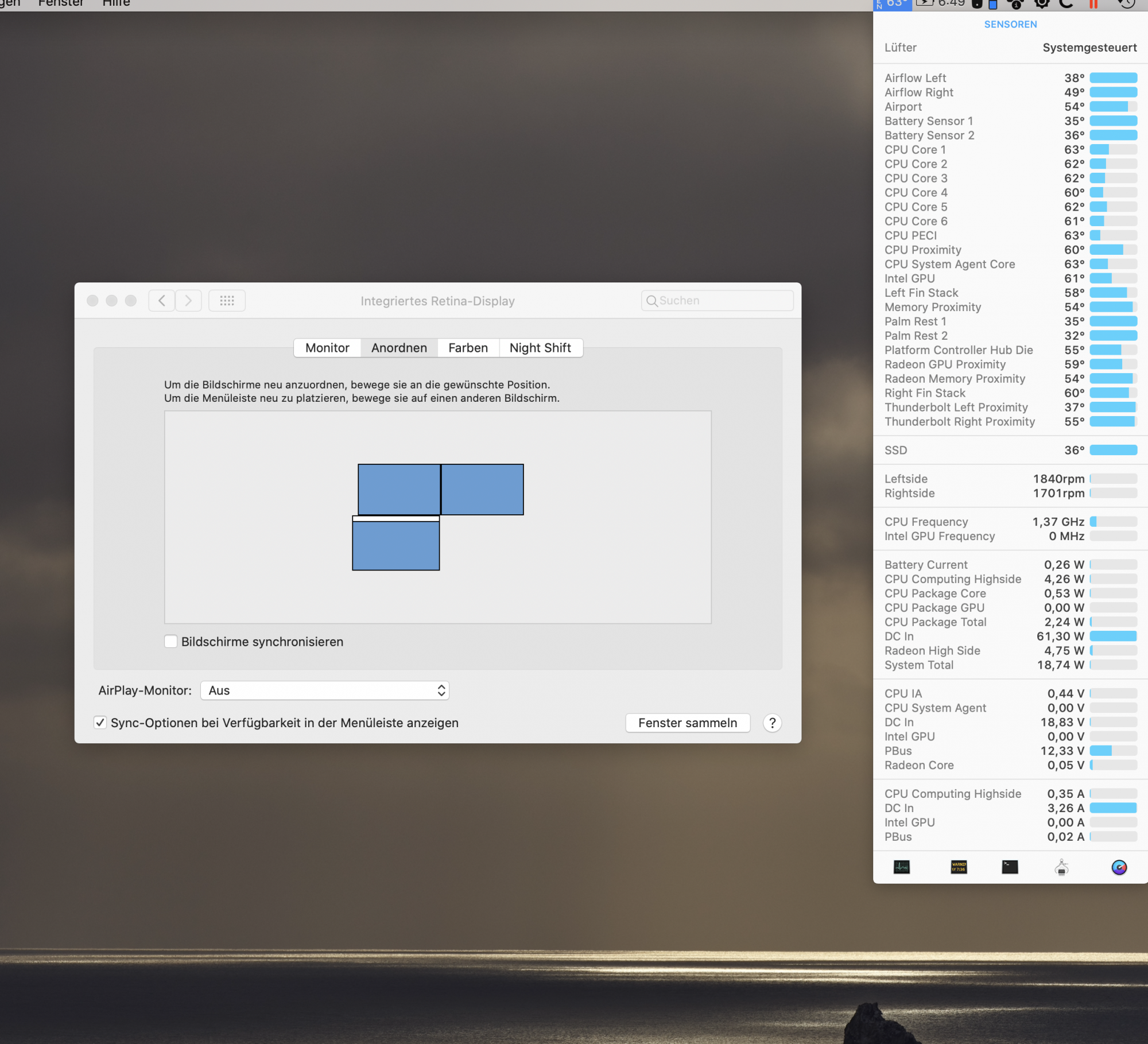Viewport: 1148px width, 1044px height.
Task: Enable Bildschirme synchronisieren checkbox
Action: point(170,641)
